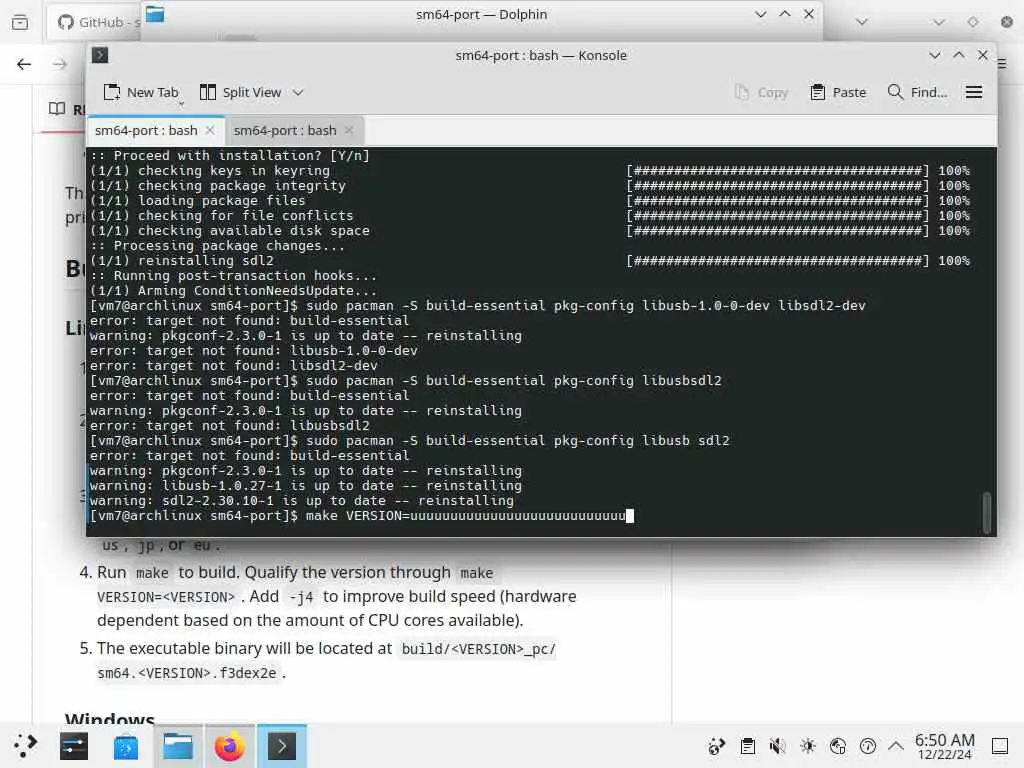This screenshot has width=1024, height=768.
Task: Click the terminal make VERSION command line
Action: (361, 516)
